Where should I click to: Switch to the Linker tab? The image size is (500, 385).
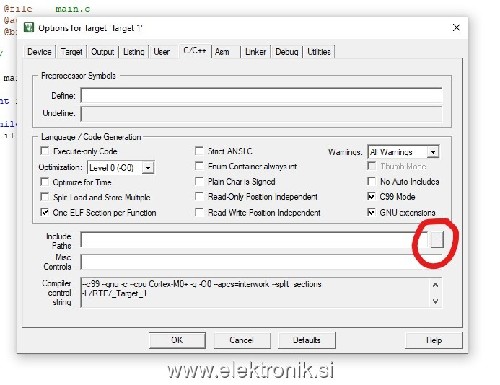tap(255, 52)
